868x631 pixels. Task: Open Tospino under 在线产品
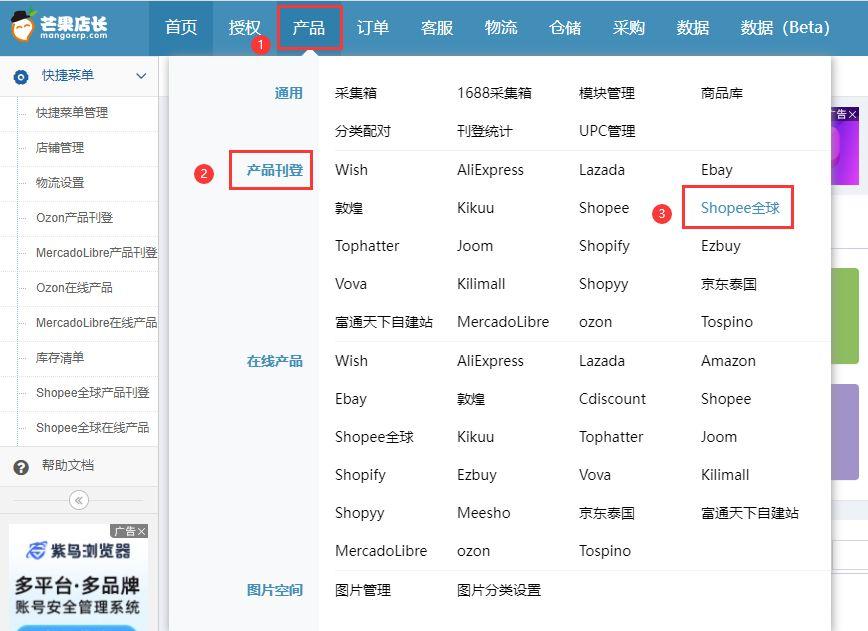tap(604, 551)
